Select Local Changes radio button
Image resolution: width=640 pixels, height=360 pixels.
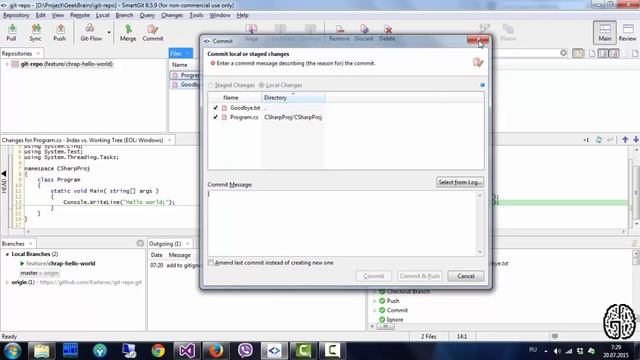262,85
